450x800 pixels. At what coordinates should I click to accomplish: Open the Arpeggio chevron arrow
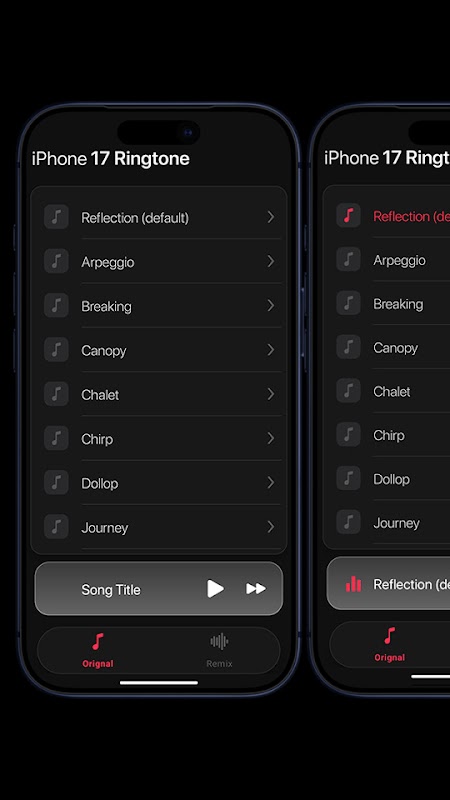[271, 261]
